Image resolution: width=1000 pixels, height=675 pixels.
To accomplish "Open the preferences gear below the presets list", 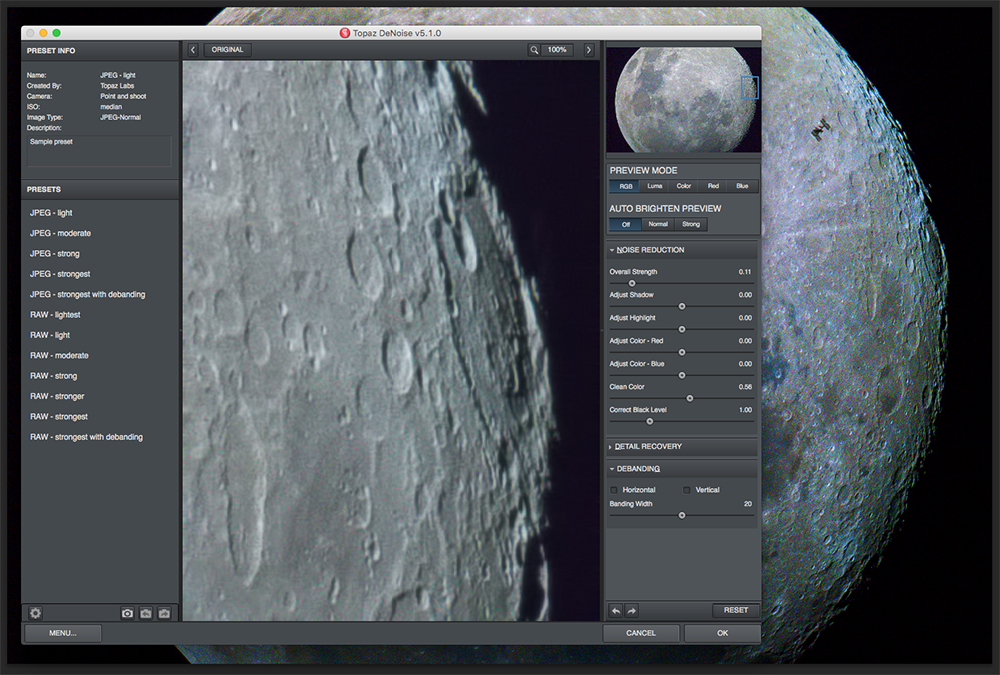I will click(x=36, y=613).
